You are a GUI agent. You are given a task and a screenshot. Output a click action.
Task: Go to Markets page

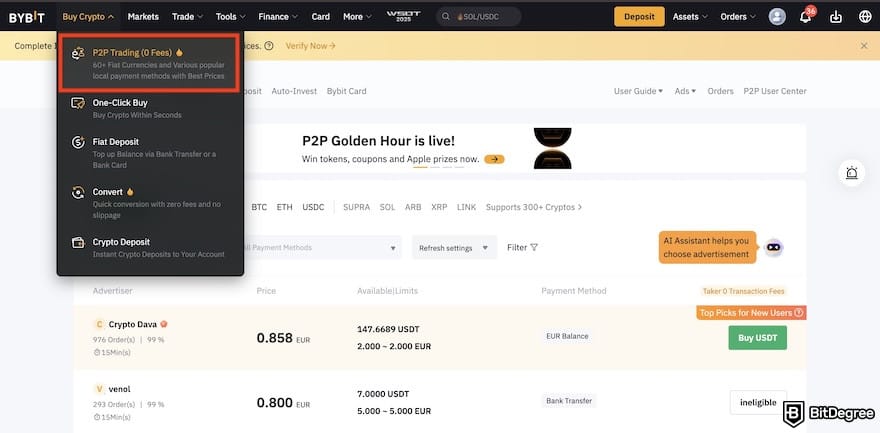(x=143, y=17)
